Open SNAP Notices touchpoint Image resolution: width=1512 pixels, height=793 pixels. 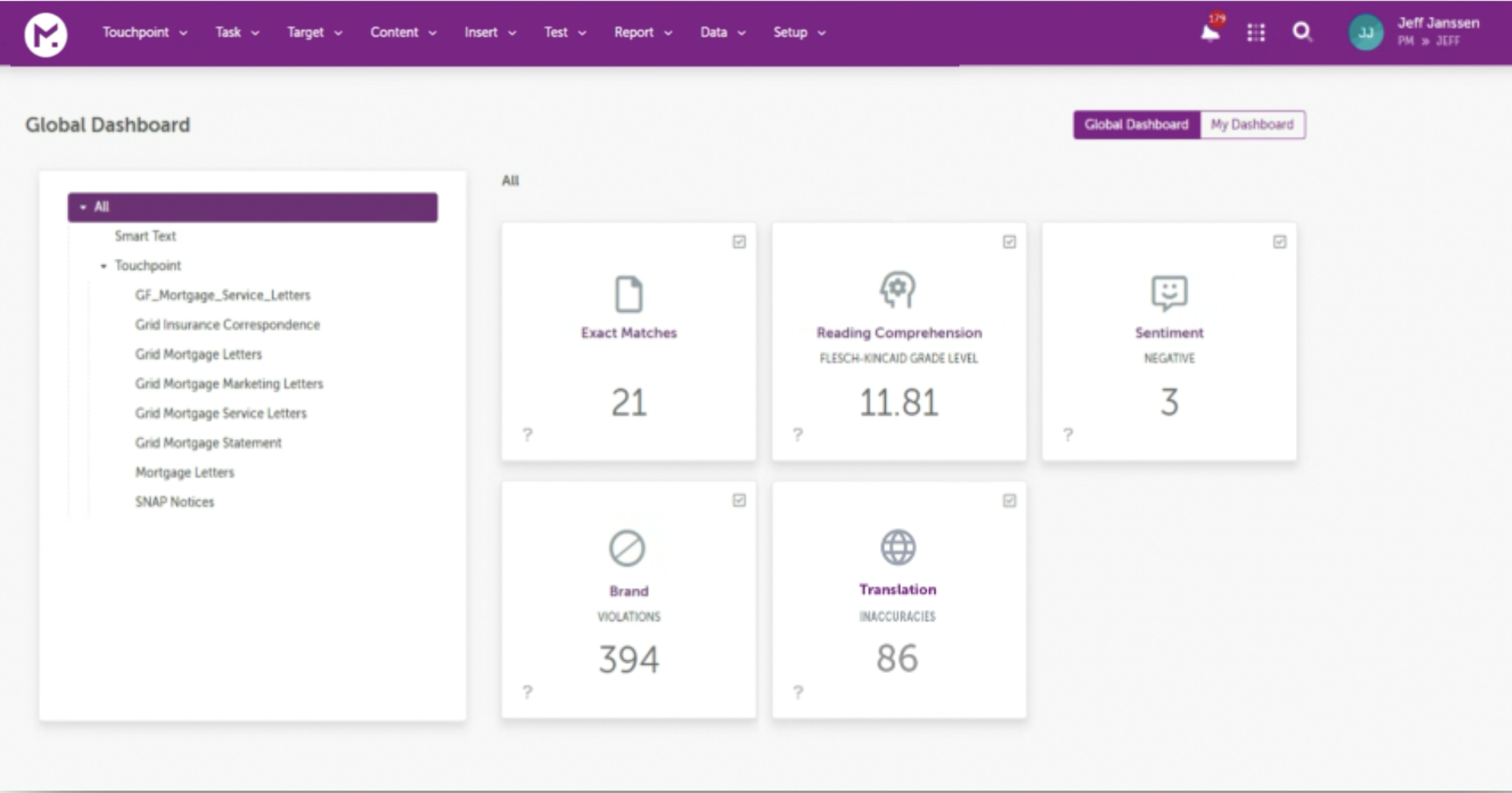(x=175, y=502)
